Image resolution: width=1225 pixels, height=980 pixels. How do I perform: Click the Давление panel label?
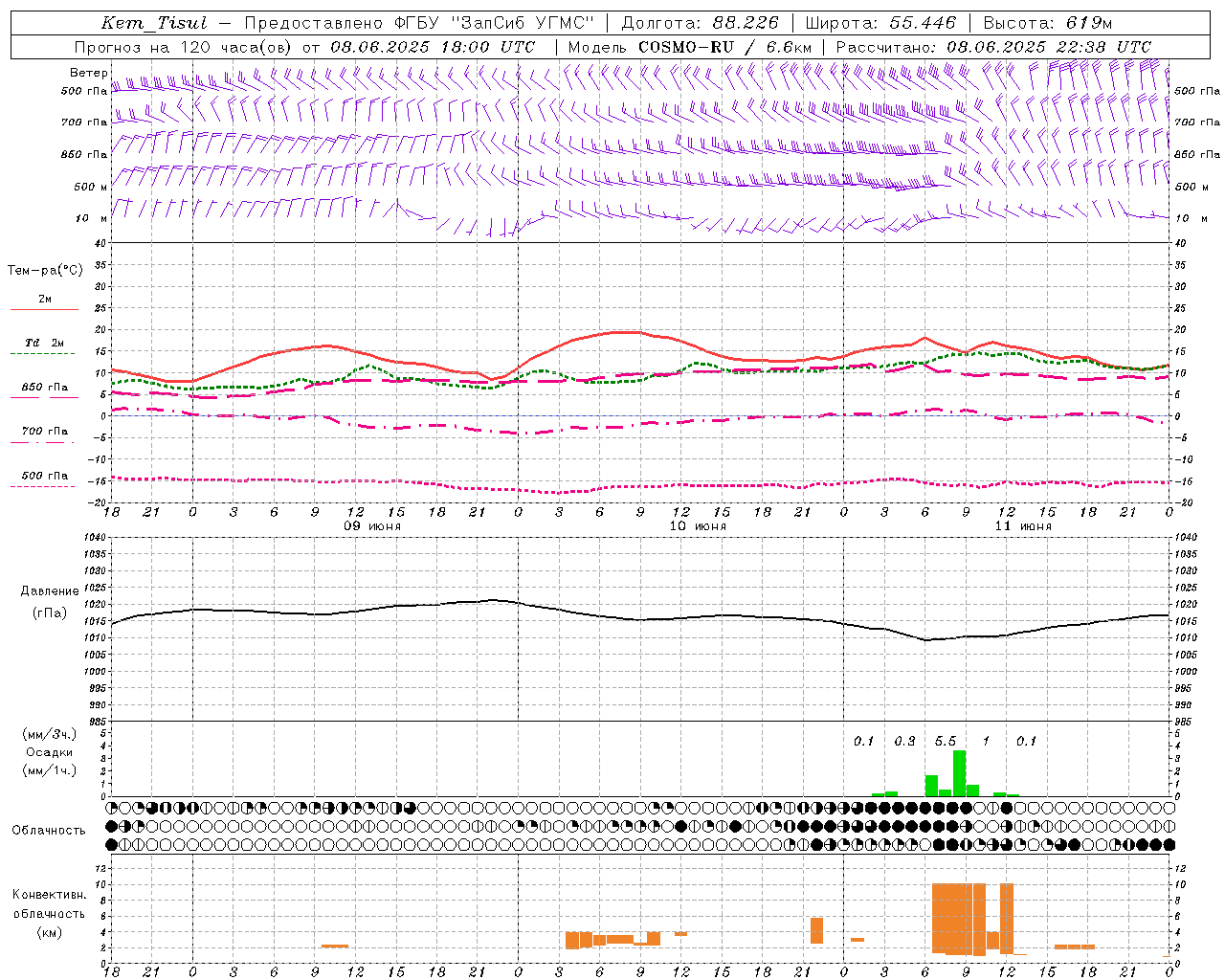tap(50, 591)
